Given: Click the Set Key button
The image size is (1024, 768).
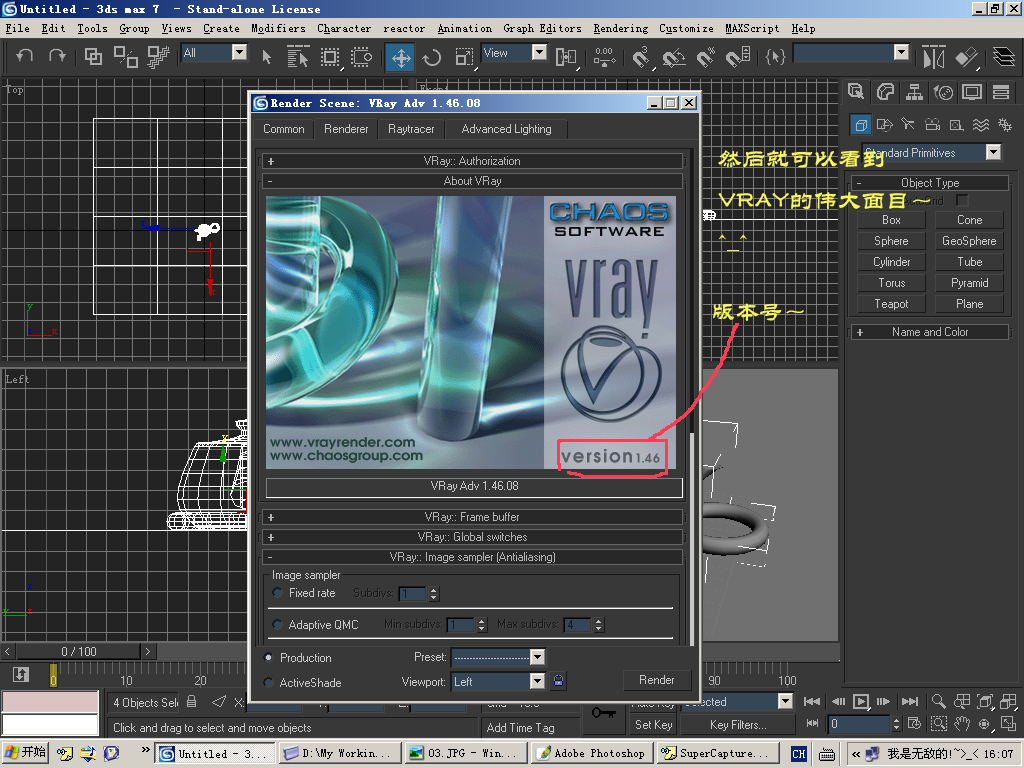Looking at the screenshot, I should (654, 725).
